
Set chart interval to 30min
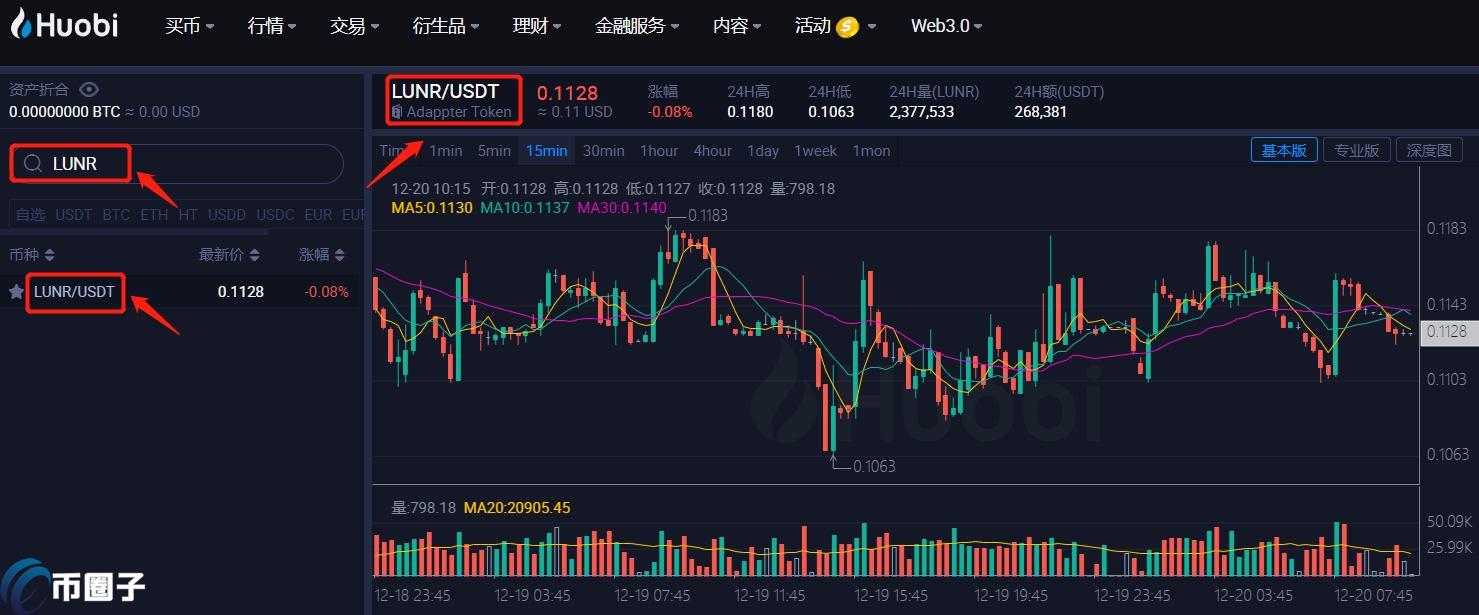pos(604,151)
